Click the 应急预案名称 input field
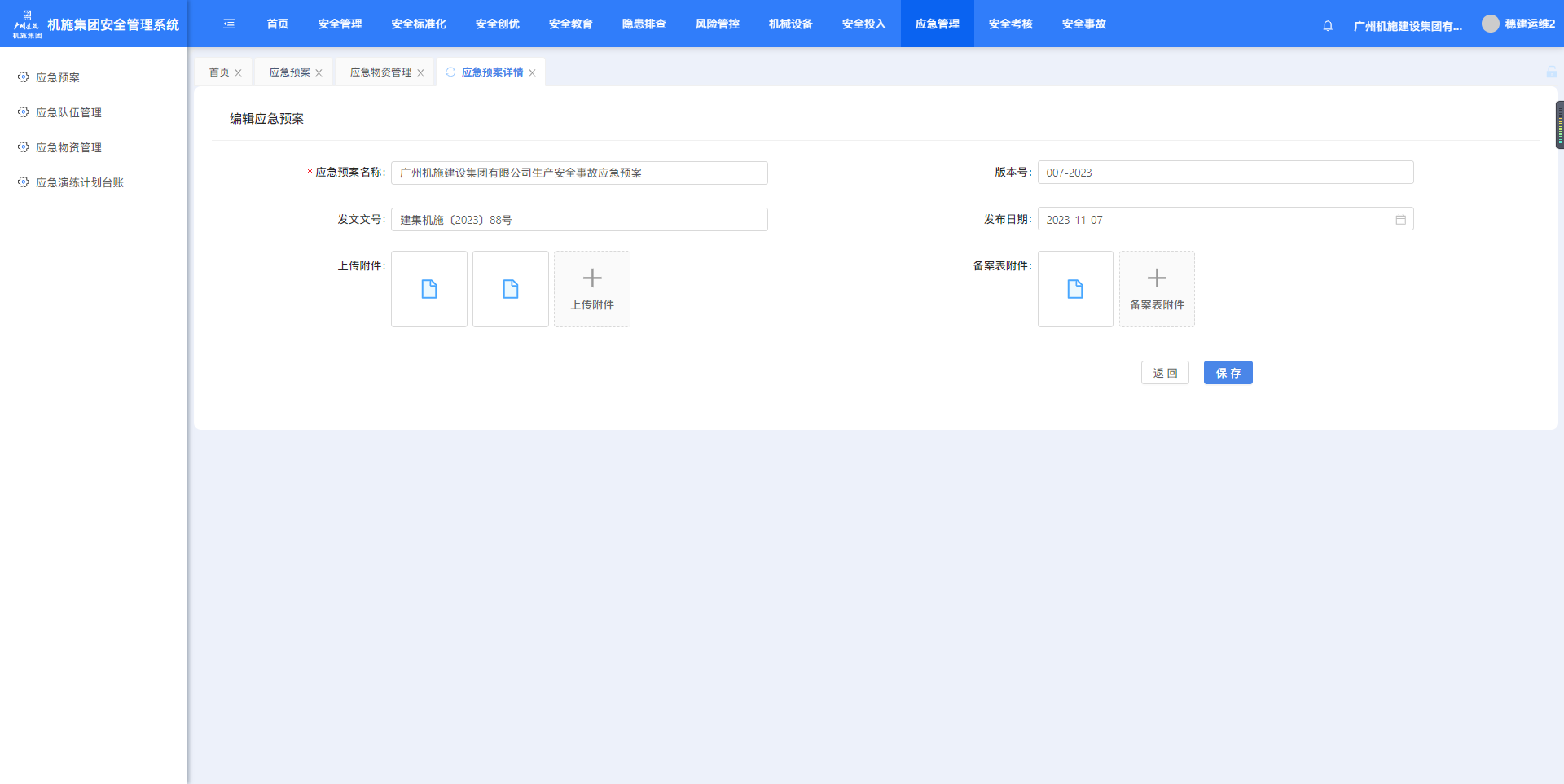The height and width of the screenshot is (784, 1564). click(x=579, y=173)
